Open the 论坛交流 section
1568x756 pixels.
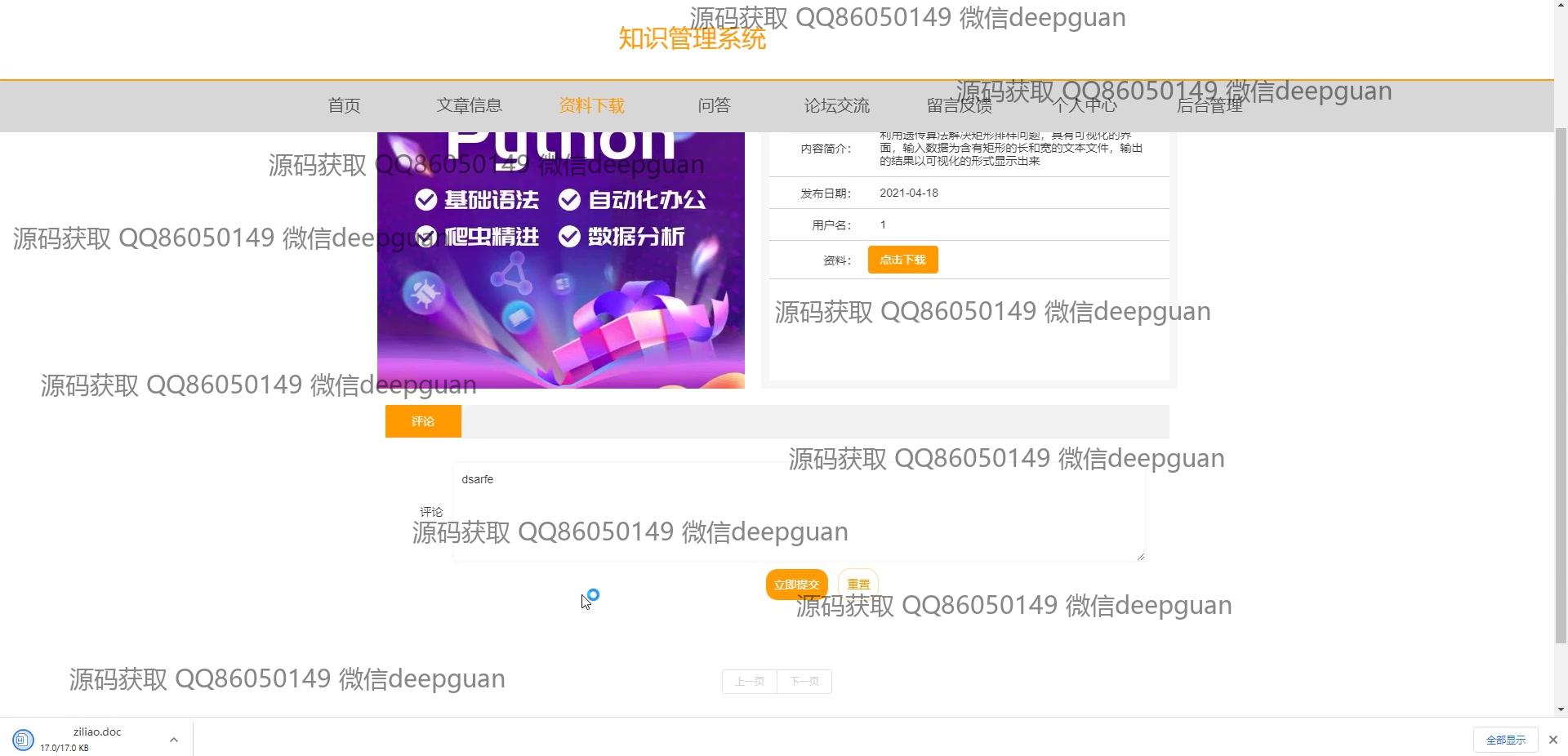pos(836,105)
